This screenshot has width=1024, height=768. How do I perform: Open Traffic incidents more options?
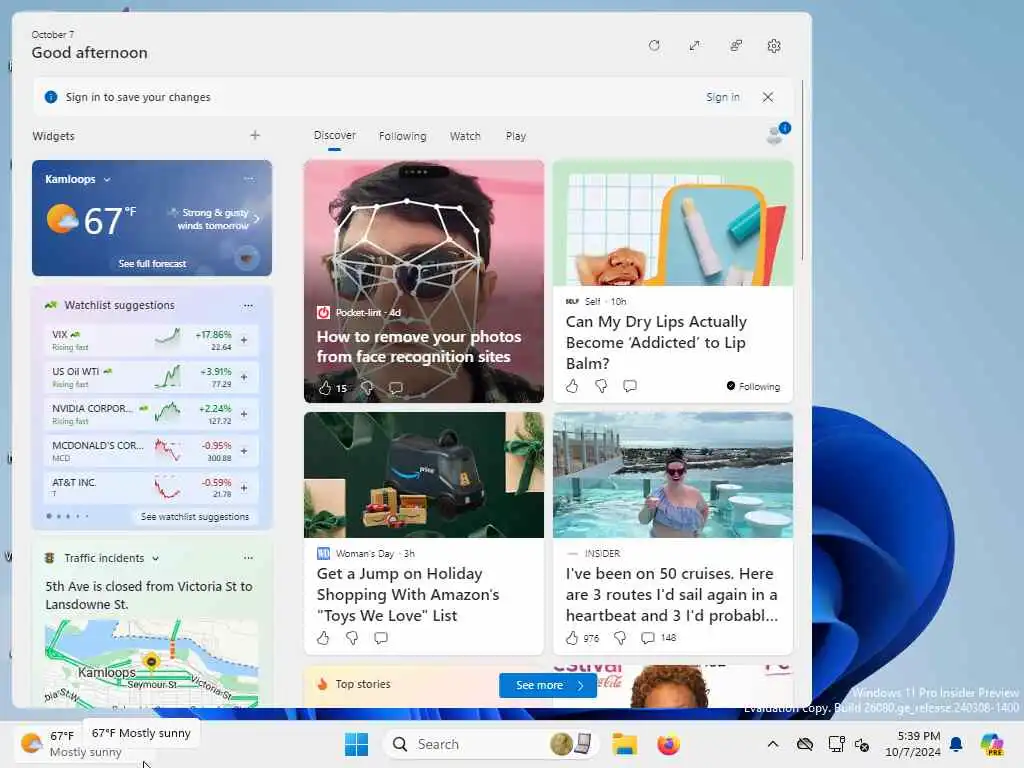click(248, 558)
